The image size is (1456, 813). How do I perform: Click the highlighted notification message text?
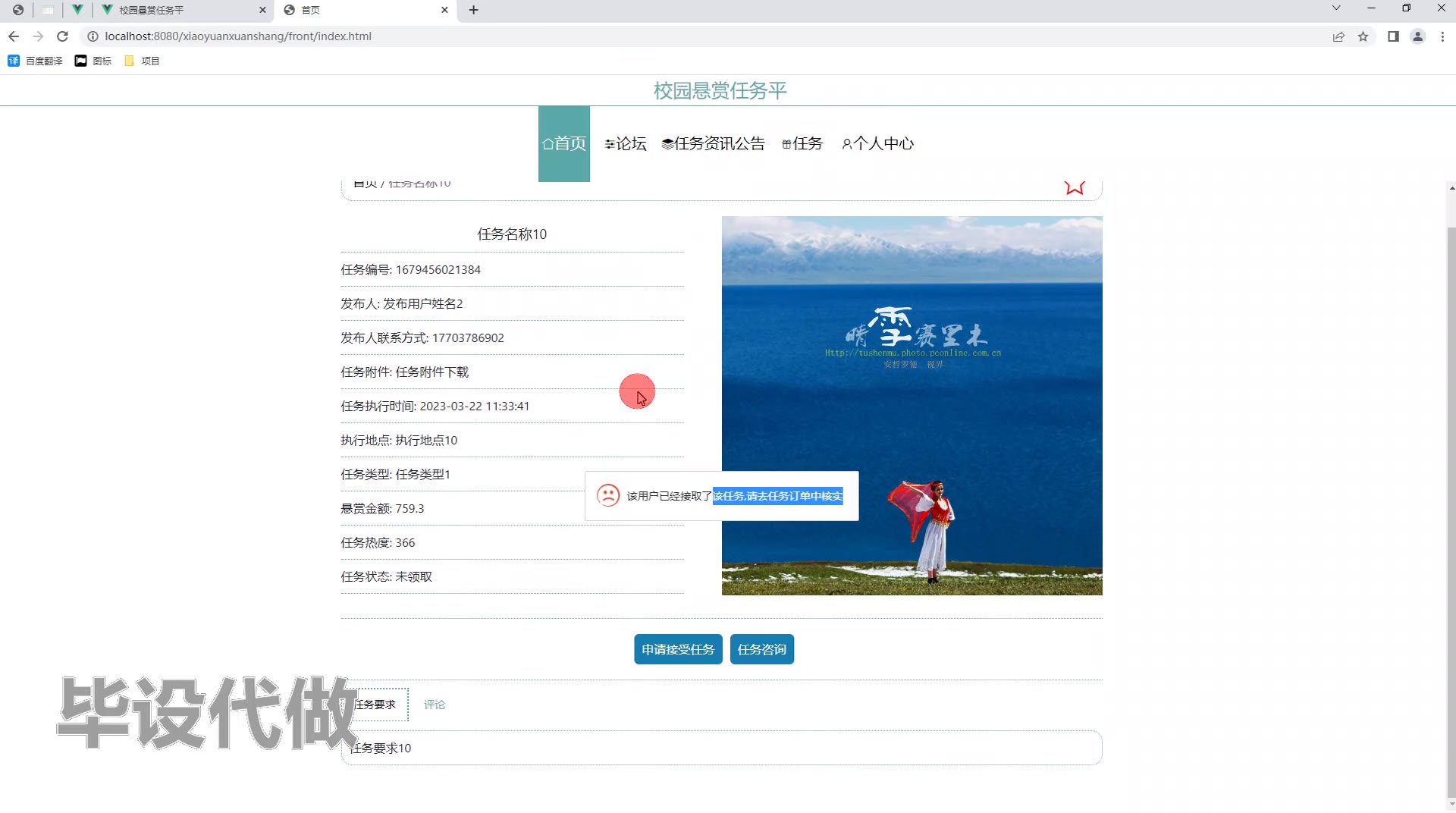777,496
